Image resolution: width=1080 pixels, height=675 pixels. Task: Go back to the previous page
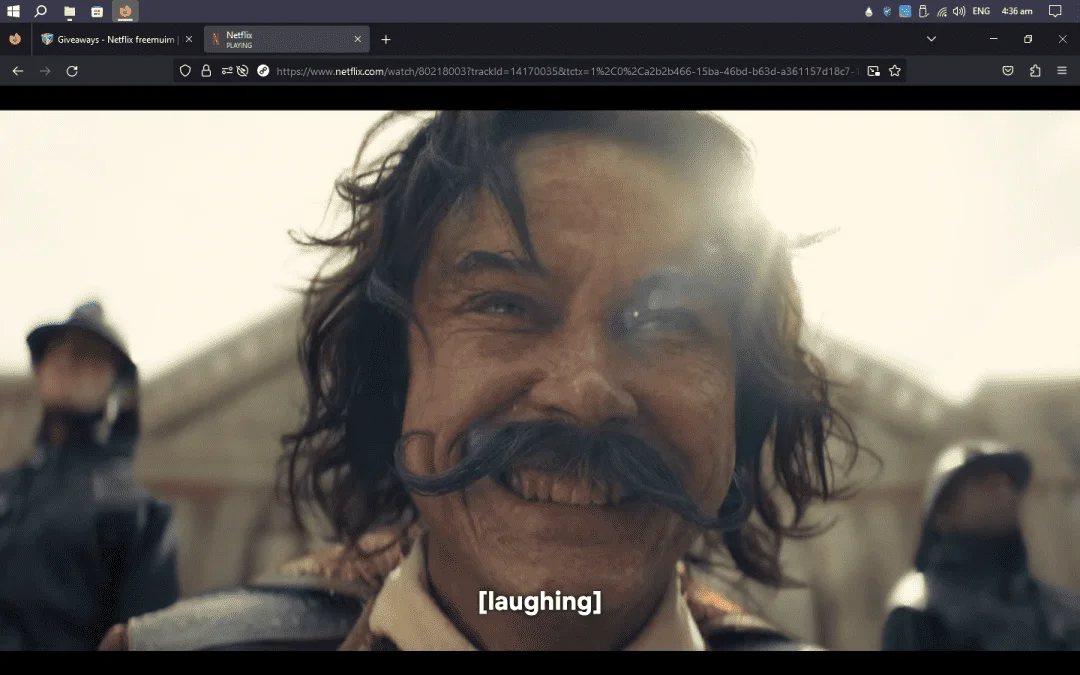(18, 70)
